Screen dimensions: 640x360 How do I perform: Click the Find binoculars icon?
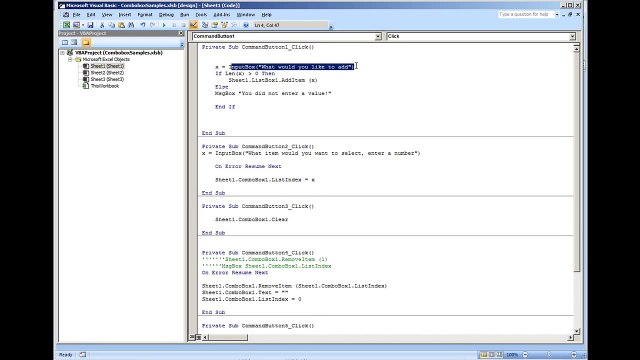(x=131, y=25)
